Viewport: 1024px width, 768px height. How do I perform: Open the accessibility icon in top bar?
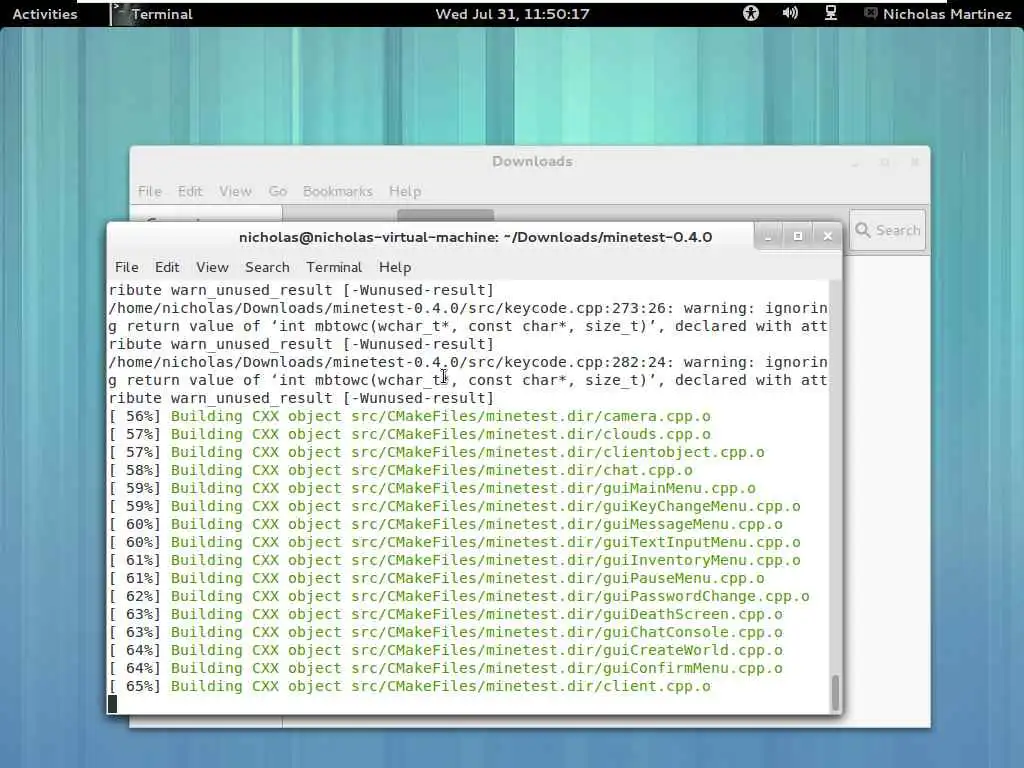tap(751, 13)
